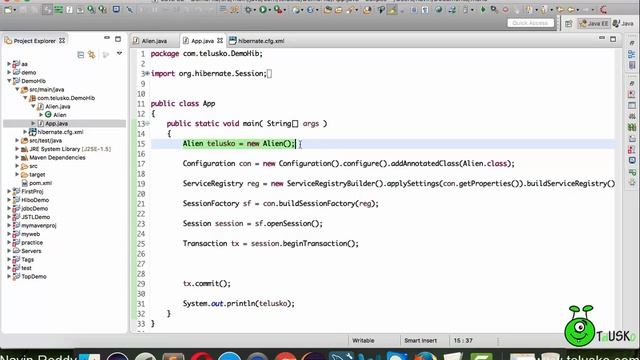Click the System.out.println(telusko) line
Viewport: 640px width, 360px height.
pos(238,303)
